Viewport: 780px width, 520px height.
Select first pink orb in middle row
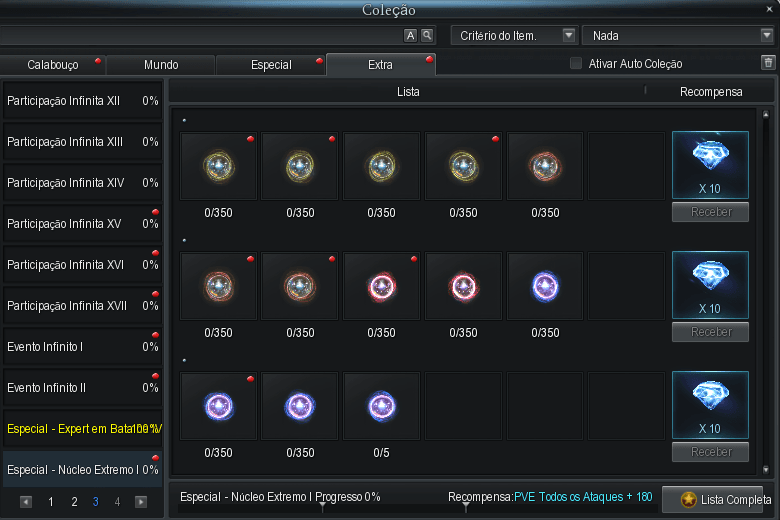[382, 286]
